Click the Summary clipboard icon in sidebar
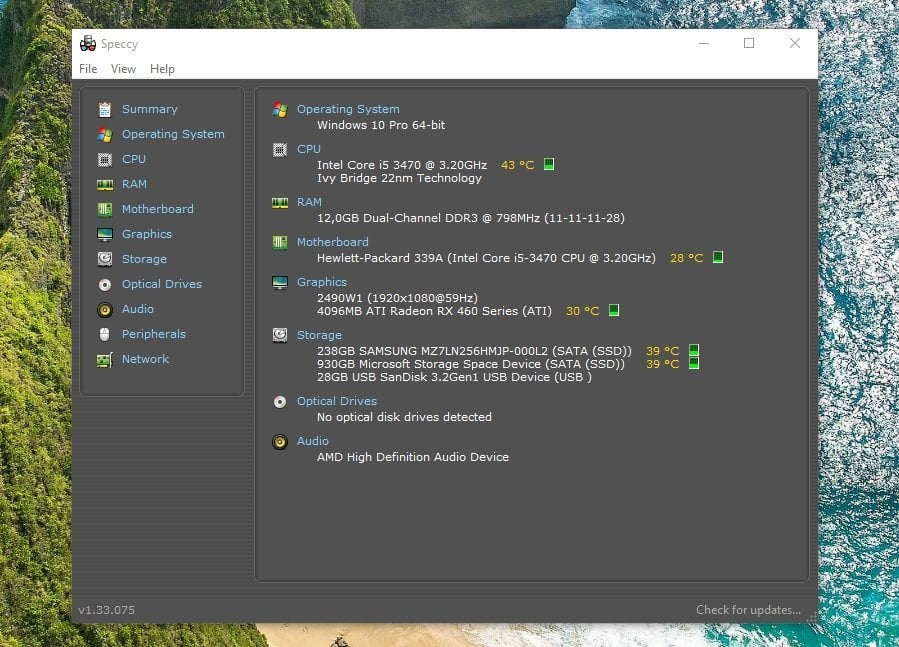899x647 pixels. [104, 109]
